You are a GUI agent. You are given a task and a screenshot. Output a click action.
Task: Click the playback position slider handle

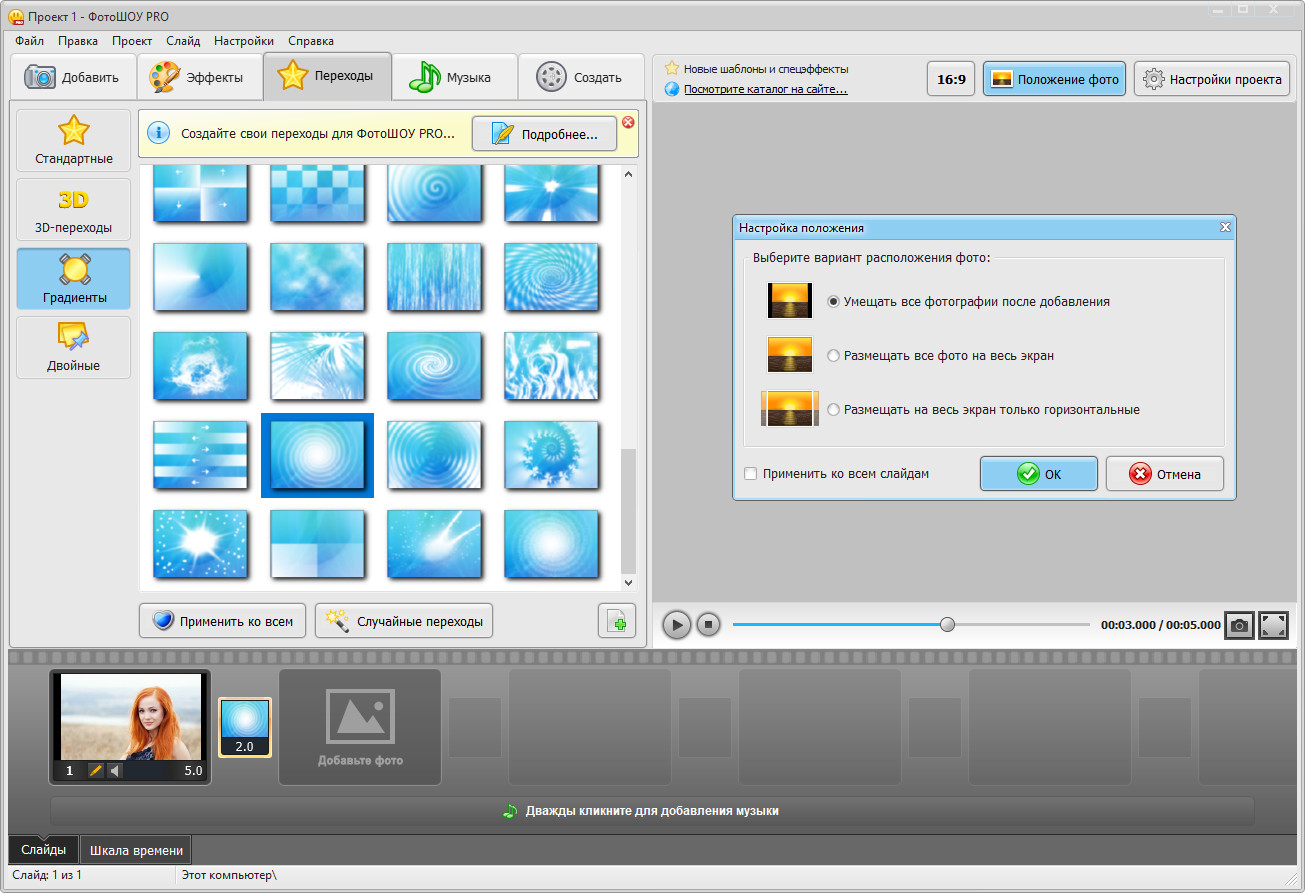click(947, 625)
